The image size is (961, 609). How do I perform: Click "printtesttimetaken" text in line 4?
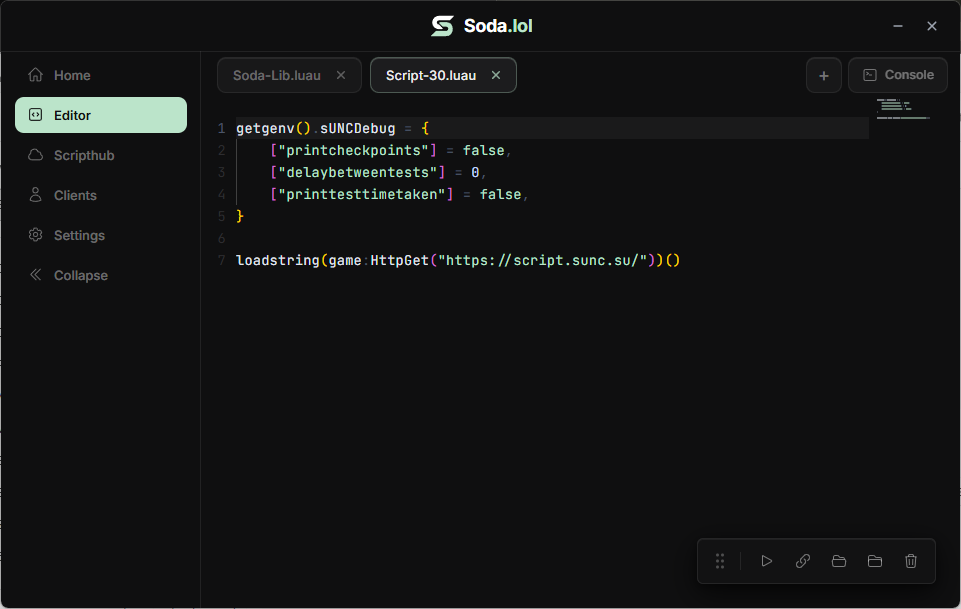coord(362,195)
